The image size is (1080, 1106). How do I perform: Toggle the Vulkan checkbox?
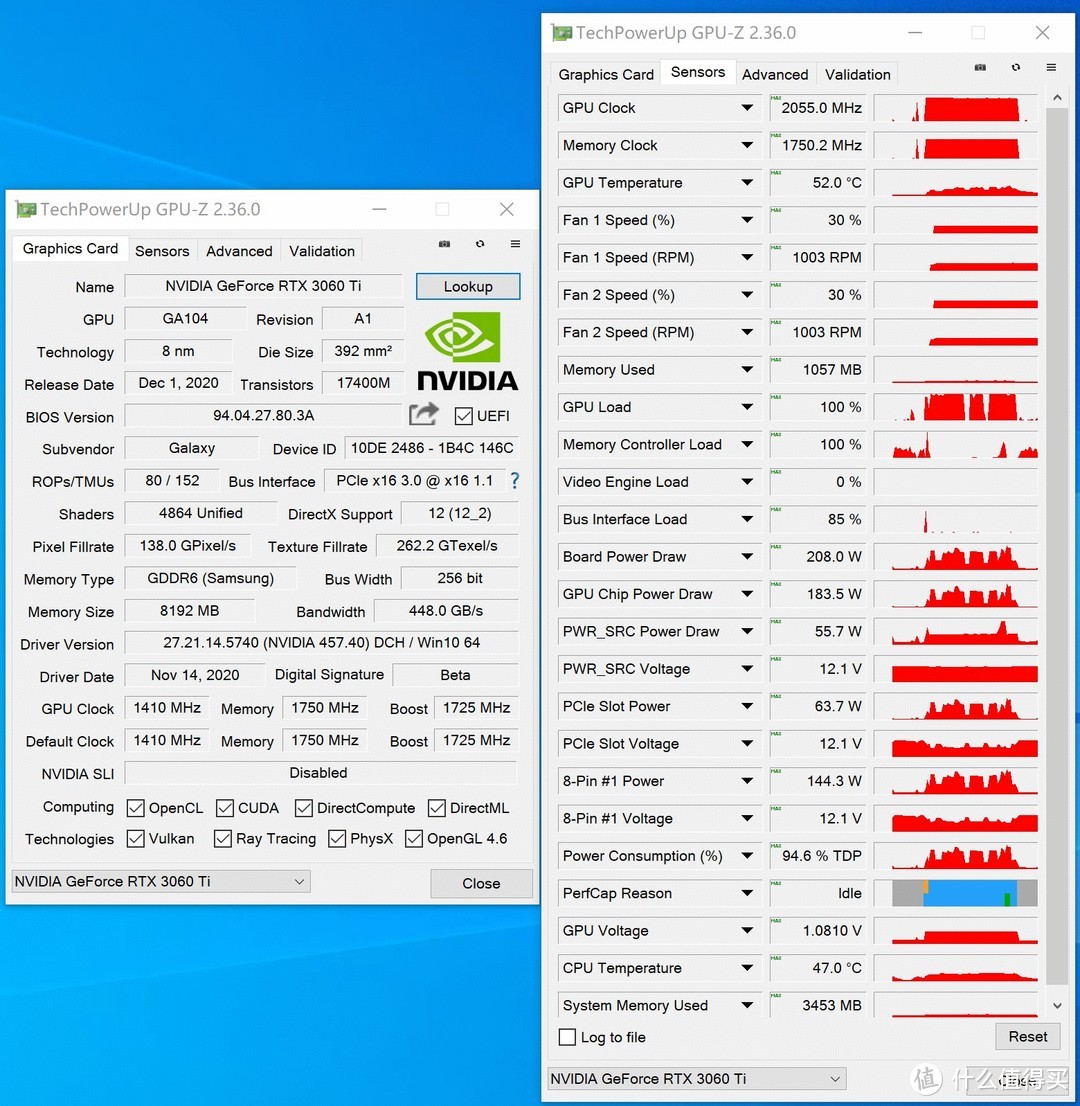(x=135, y=839)
